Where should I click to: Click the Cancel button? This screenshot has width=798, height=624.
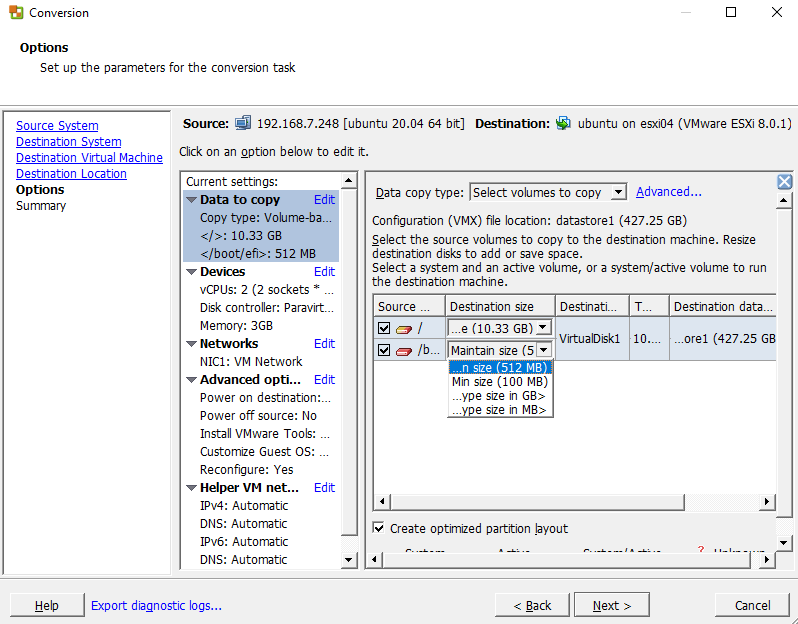752,605
